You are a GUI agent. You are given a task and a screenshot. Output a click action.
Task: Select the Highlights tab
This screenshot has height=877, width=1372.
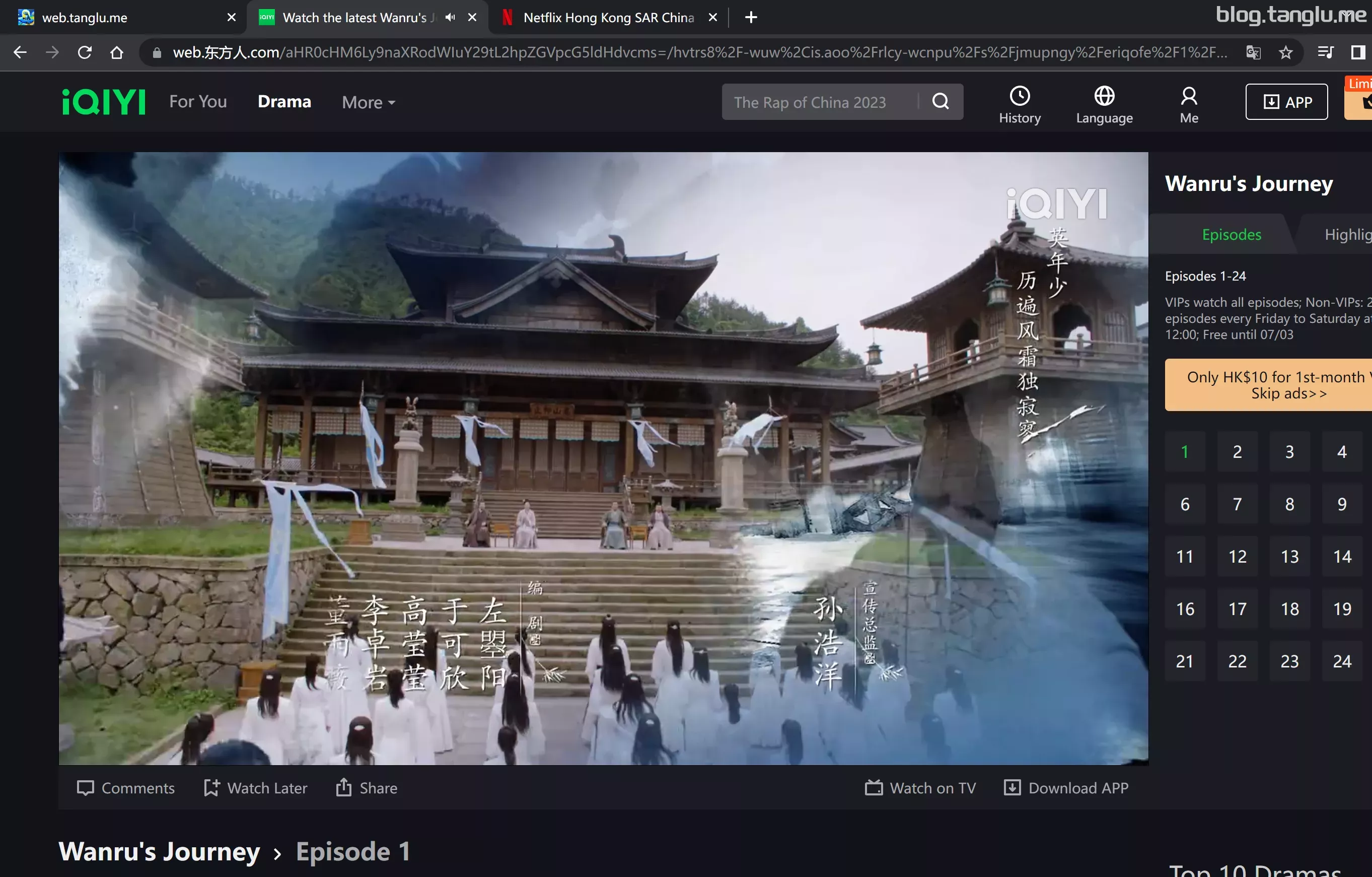point(1348,234)
